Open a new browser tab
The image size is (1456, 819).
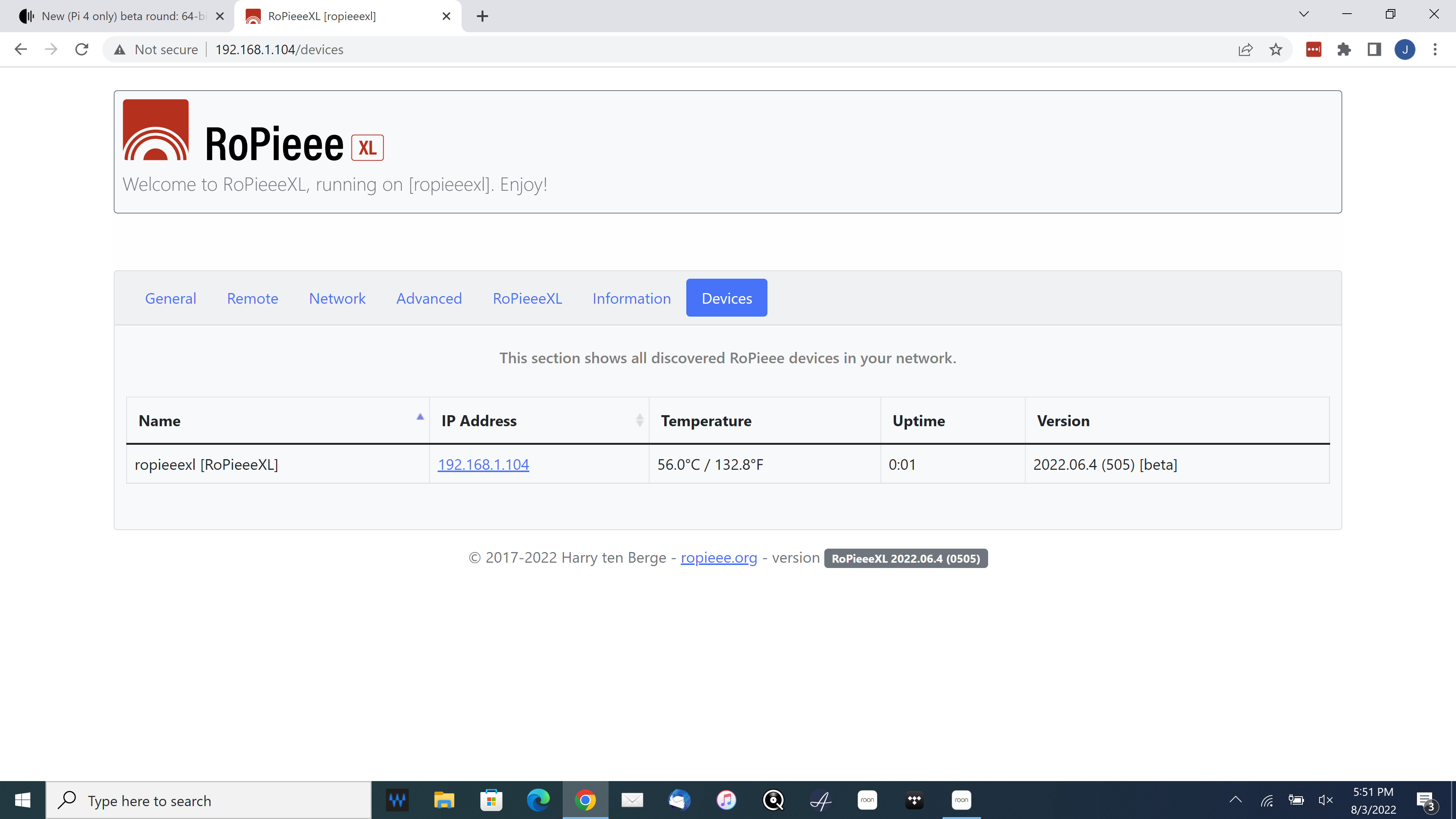(x=482, y=16)
